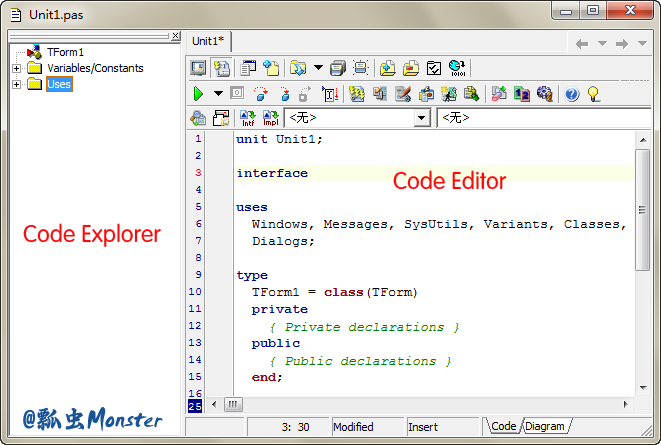
Task: Click the back navigation arrow
Action: (x=582, y=43)
